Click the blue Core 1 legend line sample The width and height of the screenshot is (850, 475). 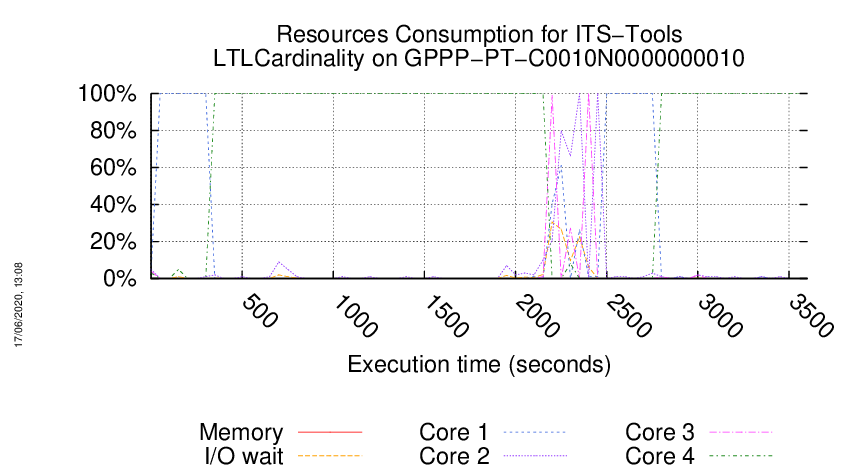535,432
